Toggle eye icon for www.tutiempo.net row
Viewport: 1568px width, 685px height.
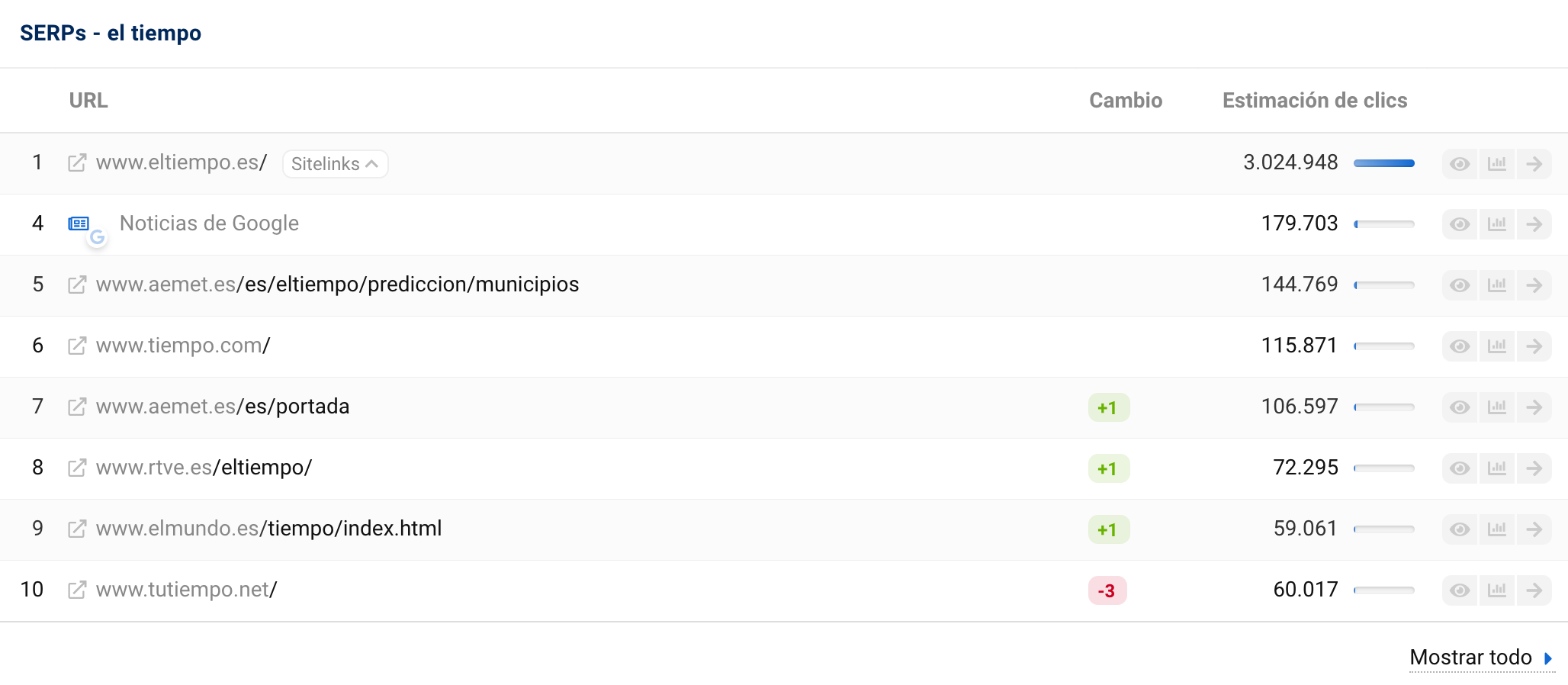pyautogui.click(x=1460, y=590)
